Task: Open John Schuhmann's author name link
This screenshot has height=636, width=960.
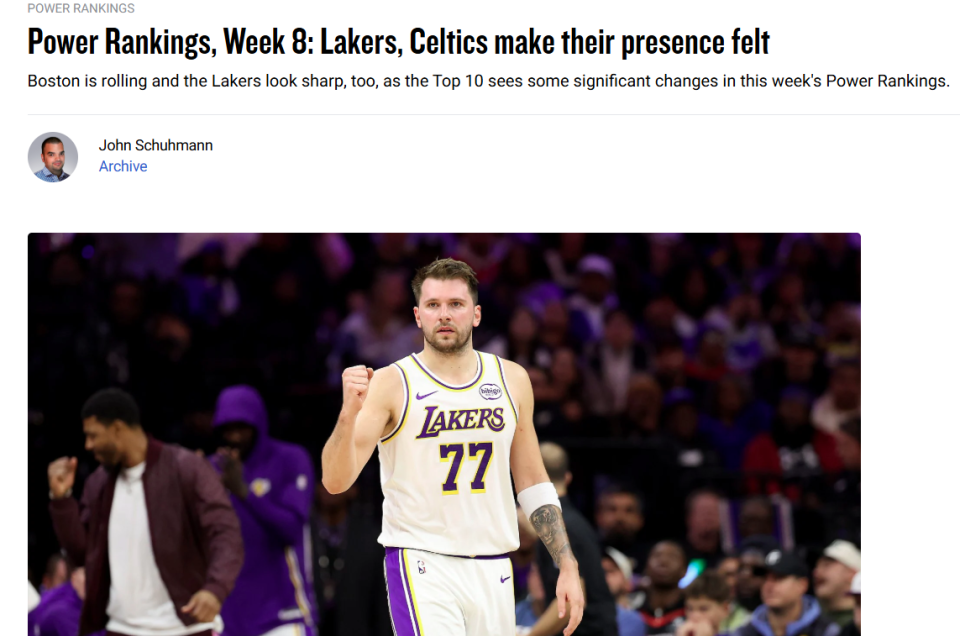Action: [155, 145]
